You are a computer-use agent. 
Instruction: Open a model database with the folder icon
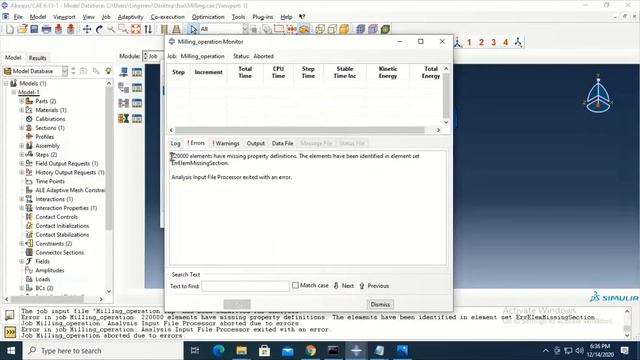pos(22,29)
